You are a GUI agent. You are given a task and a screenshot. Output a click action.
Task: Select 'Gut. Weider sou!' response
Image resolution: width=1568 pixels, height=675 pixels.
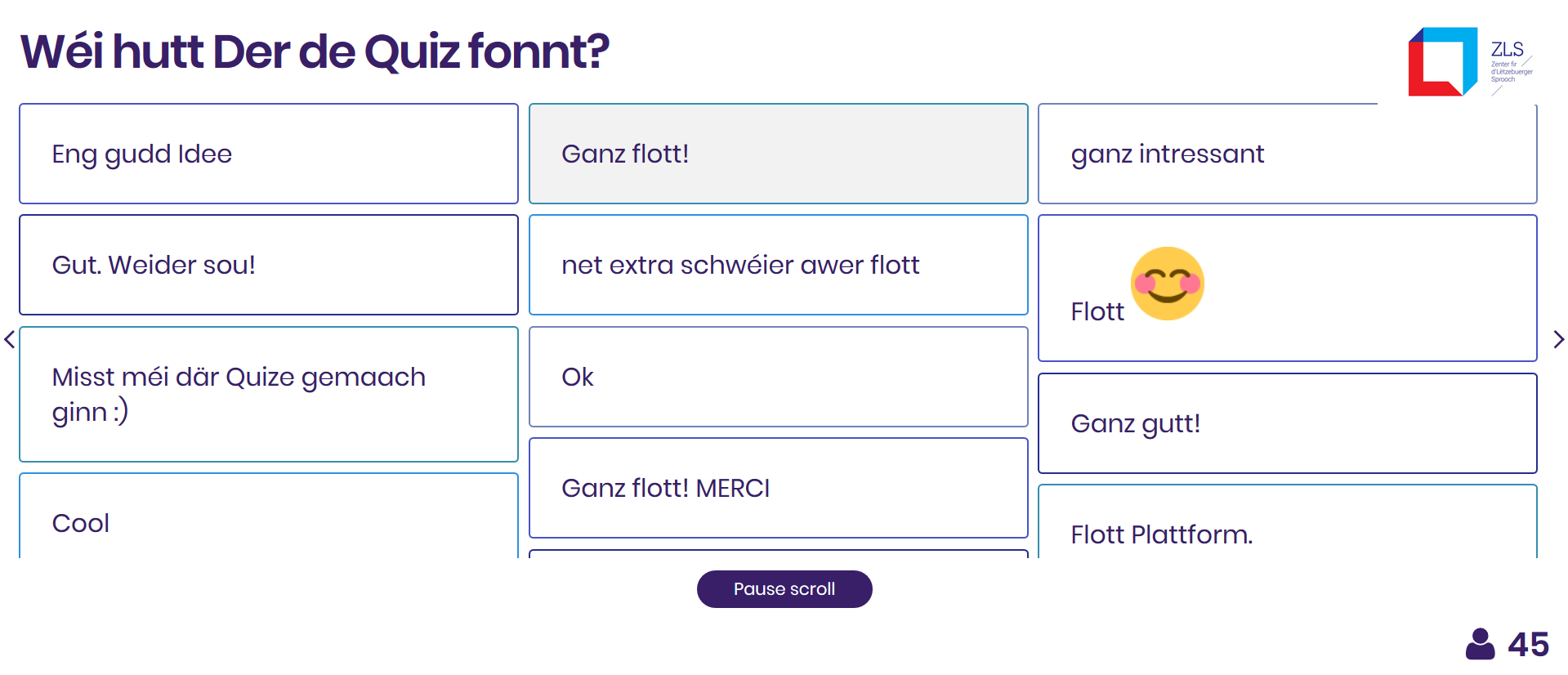point(268,265)
